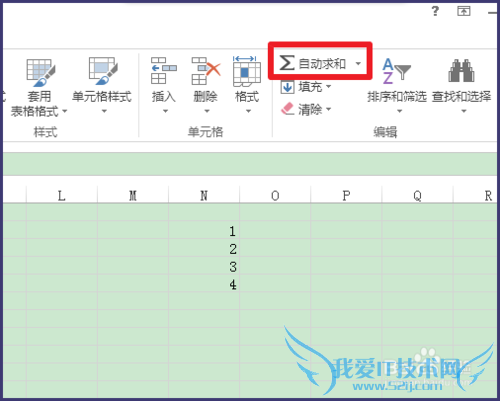
Task: Click the Cell Styles (单元格样式) icon
Action: point(103,71)
